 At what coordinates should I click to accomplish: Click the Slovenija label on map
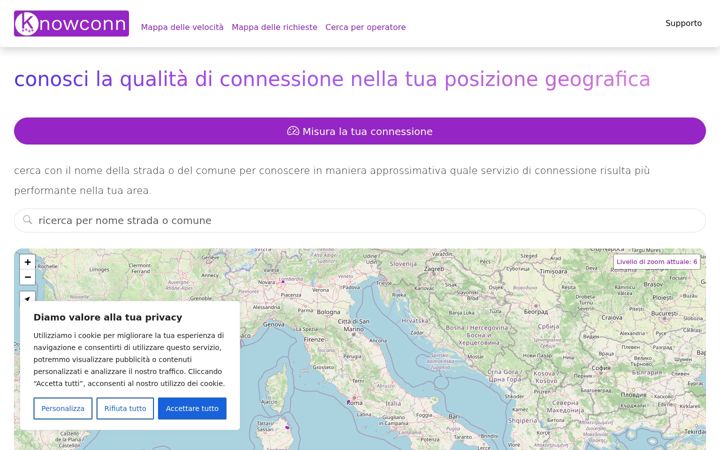403,264
